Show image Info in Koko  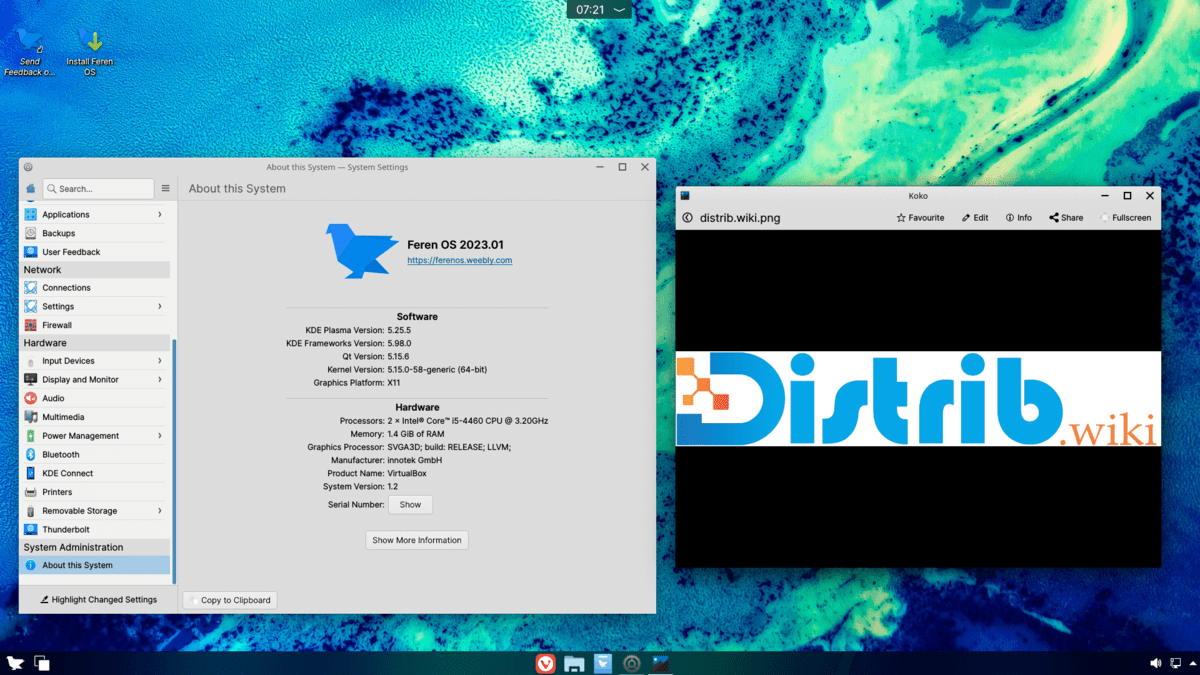[1019, 217]
